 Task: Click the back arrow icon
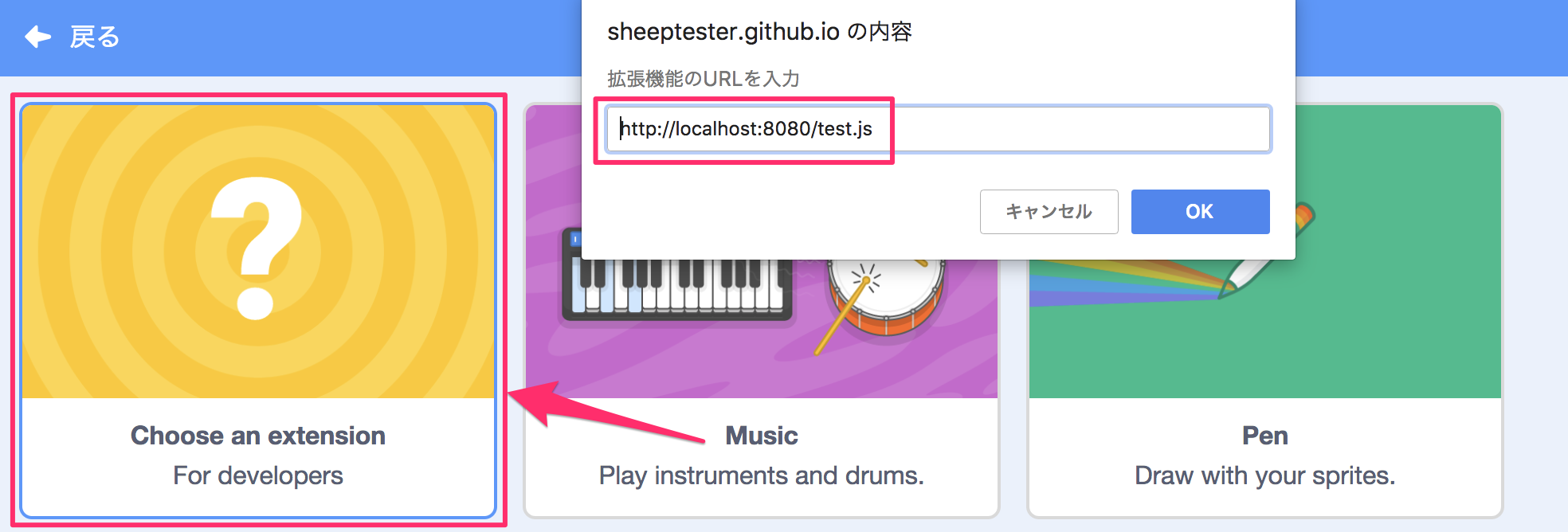pos(37,37)
